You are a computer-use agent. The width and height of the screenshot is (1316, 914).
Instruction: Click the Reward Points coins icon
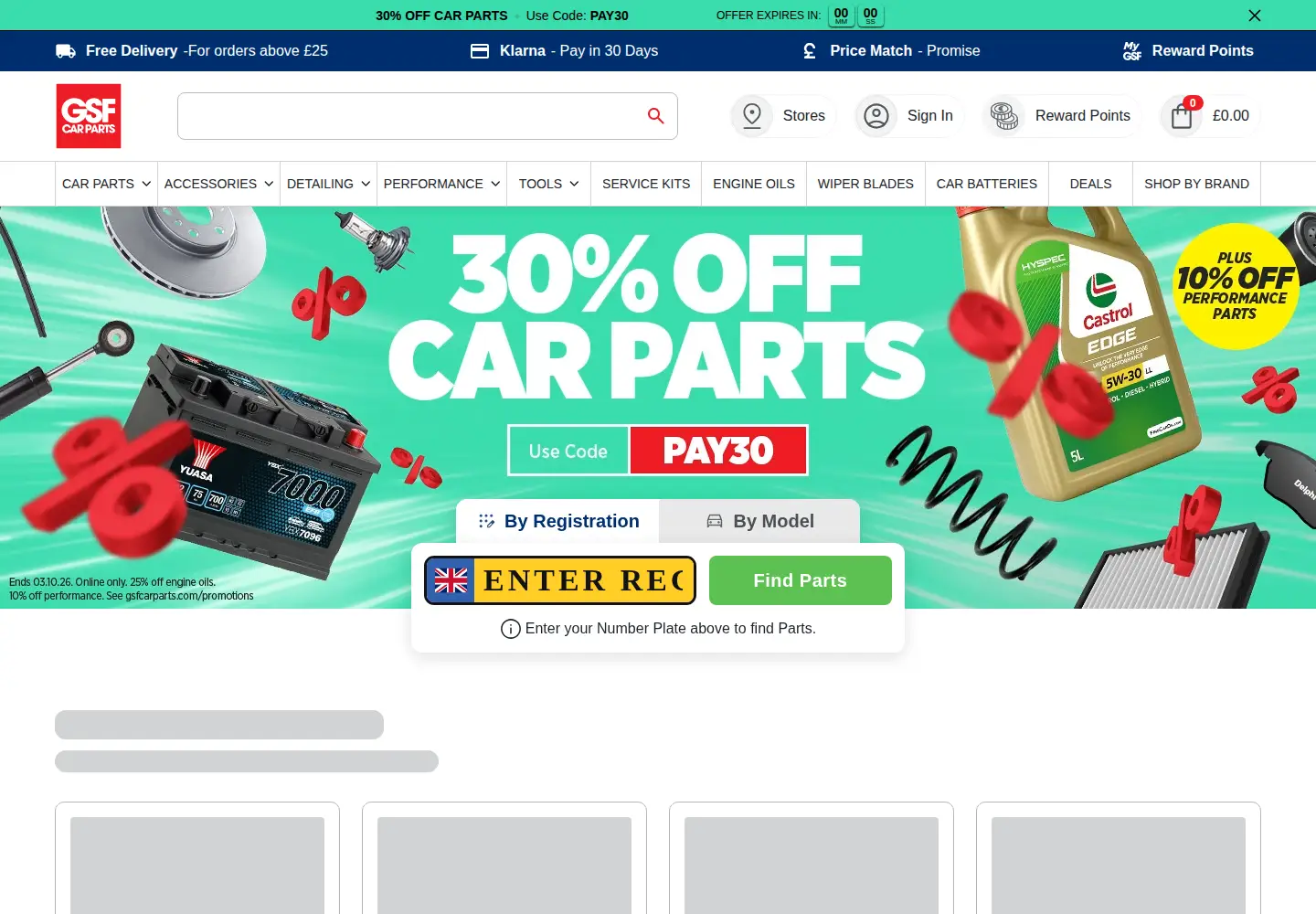1004,116
